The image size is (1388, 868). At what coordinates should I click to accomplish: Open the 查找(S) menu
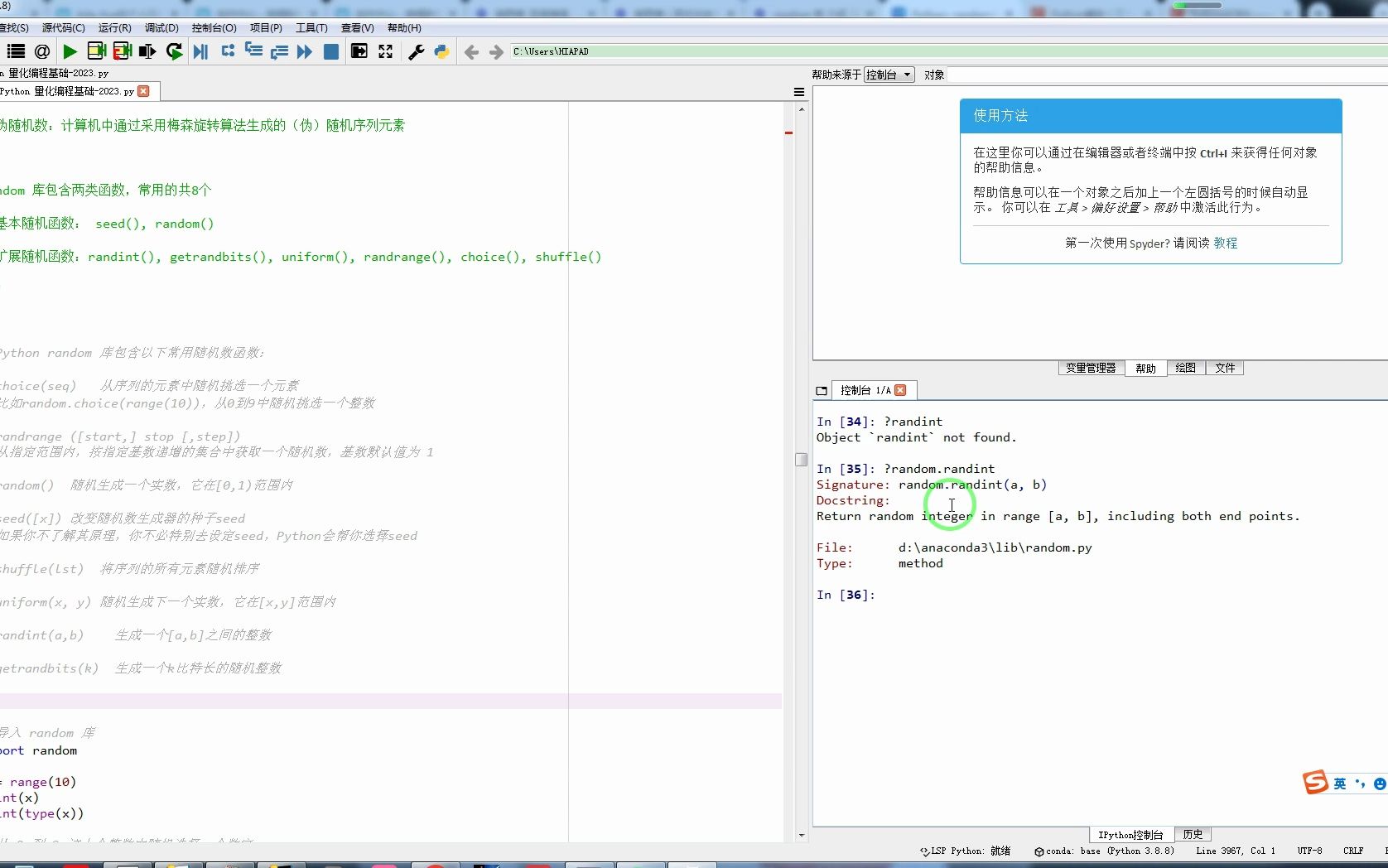[14, 28]
